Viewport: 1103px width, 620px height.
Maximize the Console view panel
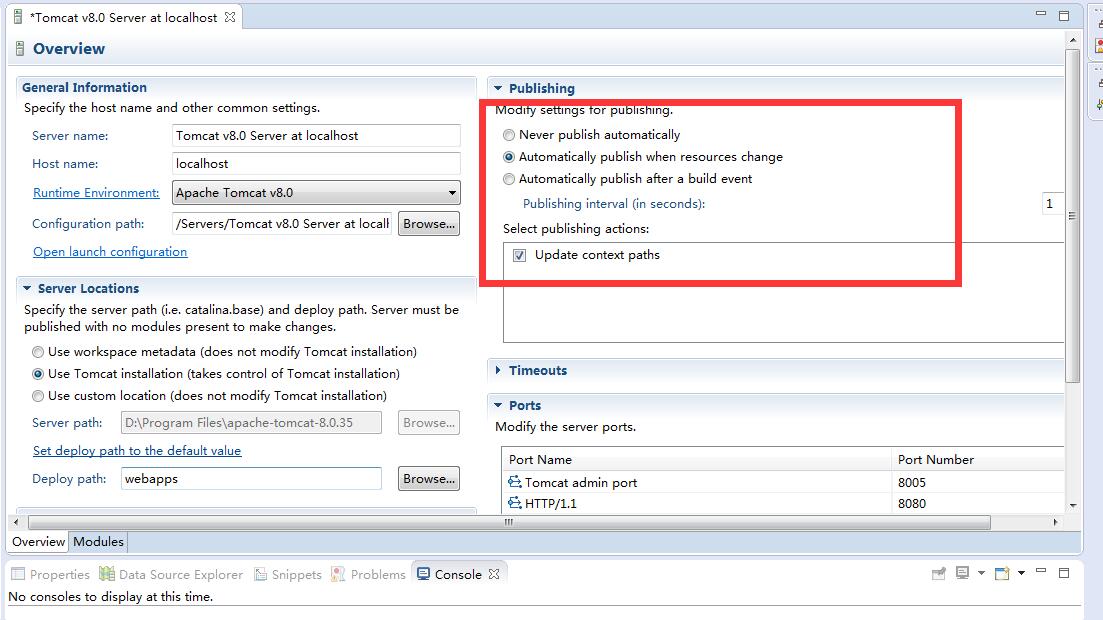pos(1064,573)
